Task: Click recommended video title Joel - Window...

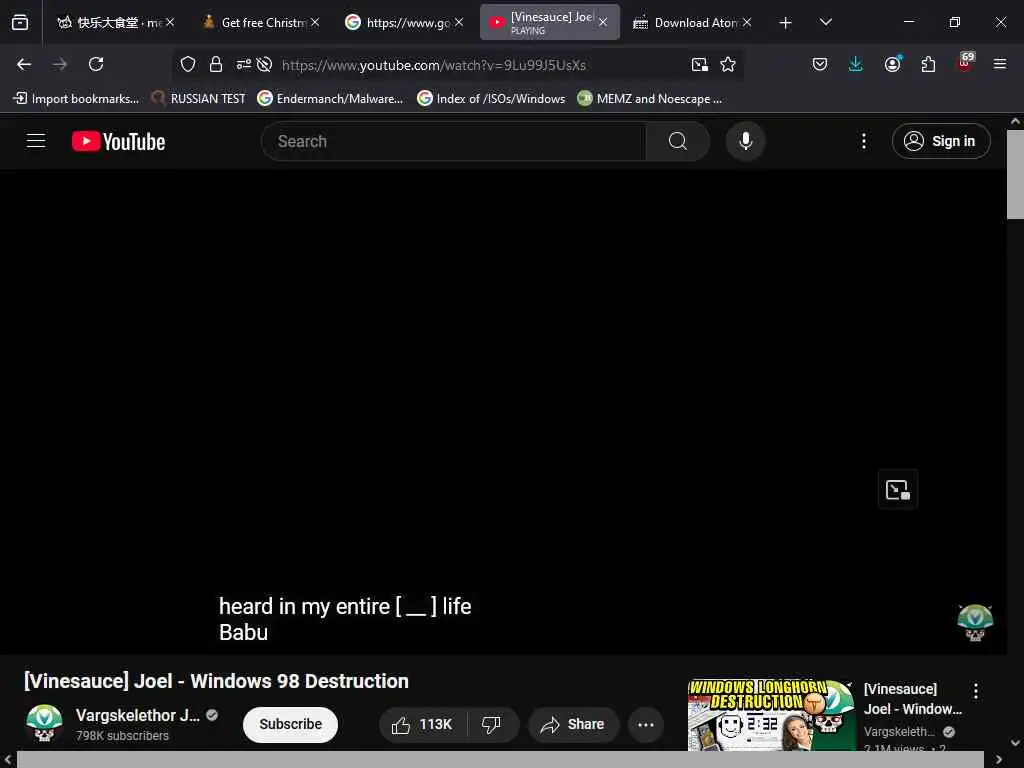Action: point(912,699)
